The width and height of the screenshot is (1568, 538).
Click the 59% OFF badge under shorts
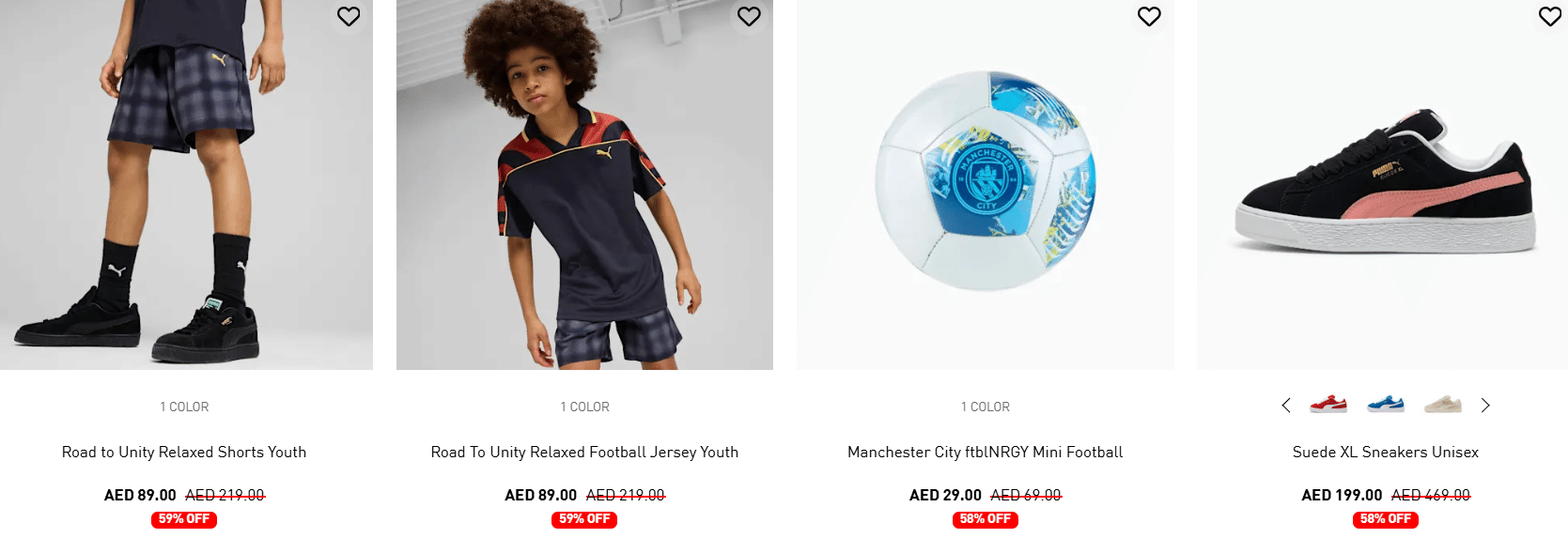coord(184,519)
